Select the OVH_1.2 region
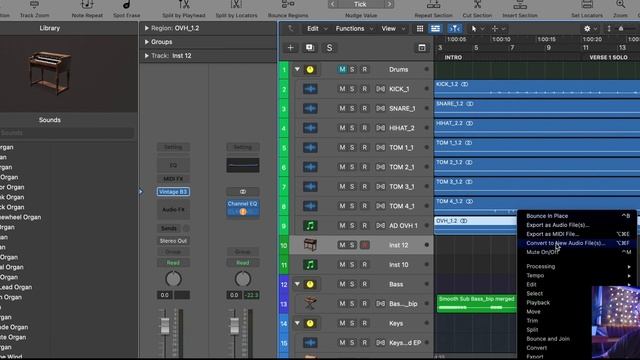 tap(476, 225)
